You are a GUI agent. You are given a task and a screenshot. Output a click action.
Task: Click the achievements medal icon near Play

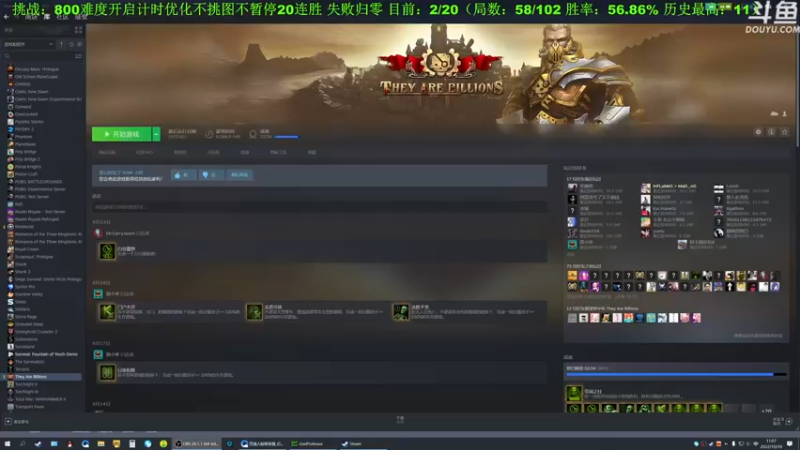click(x=253, y=134)
